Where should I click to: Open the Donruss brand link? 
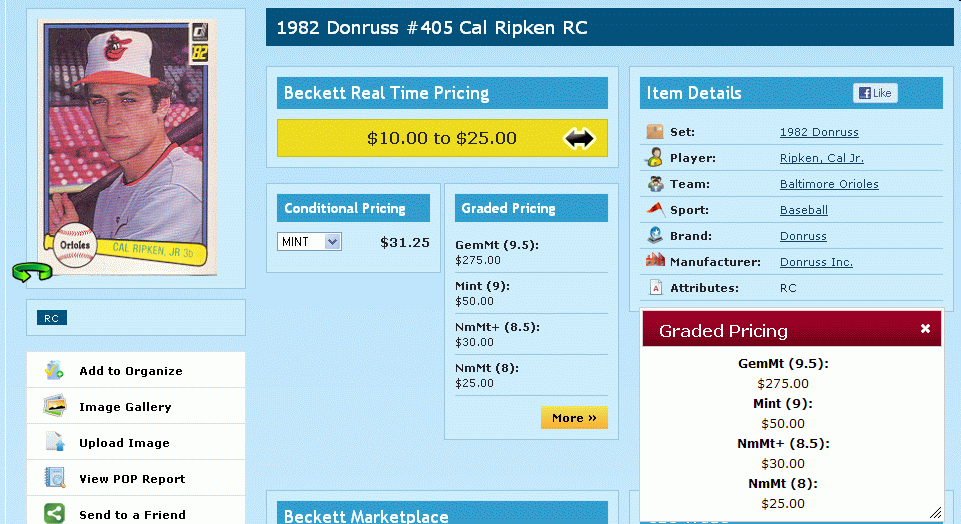click(803, 236)
